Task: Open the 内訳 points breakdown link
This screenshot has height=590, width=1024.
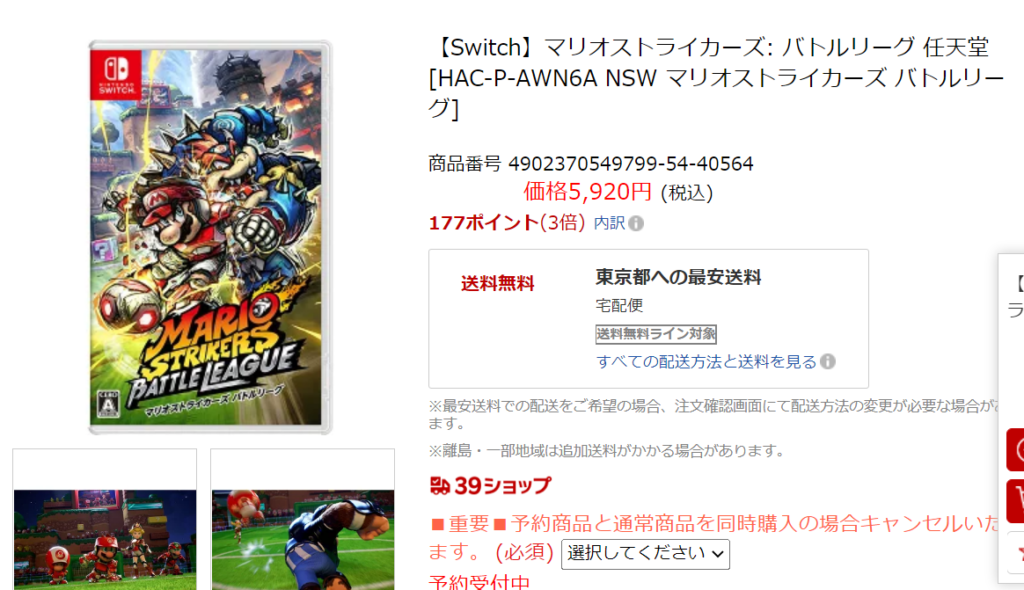Action: pos(609,223)
